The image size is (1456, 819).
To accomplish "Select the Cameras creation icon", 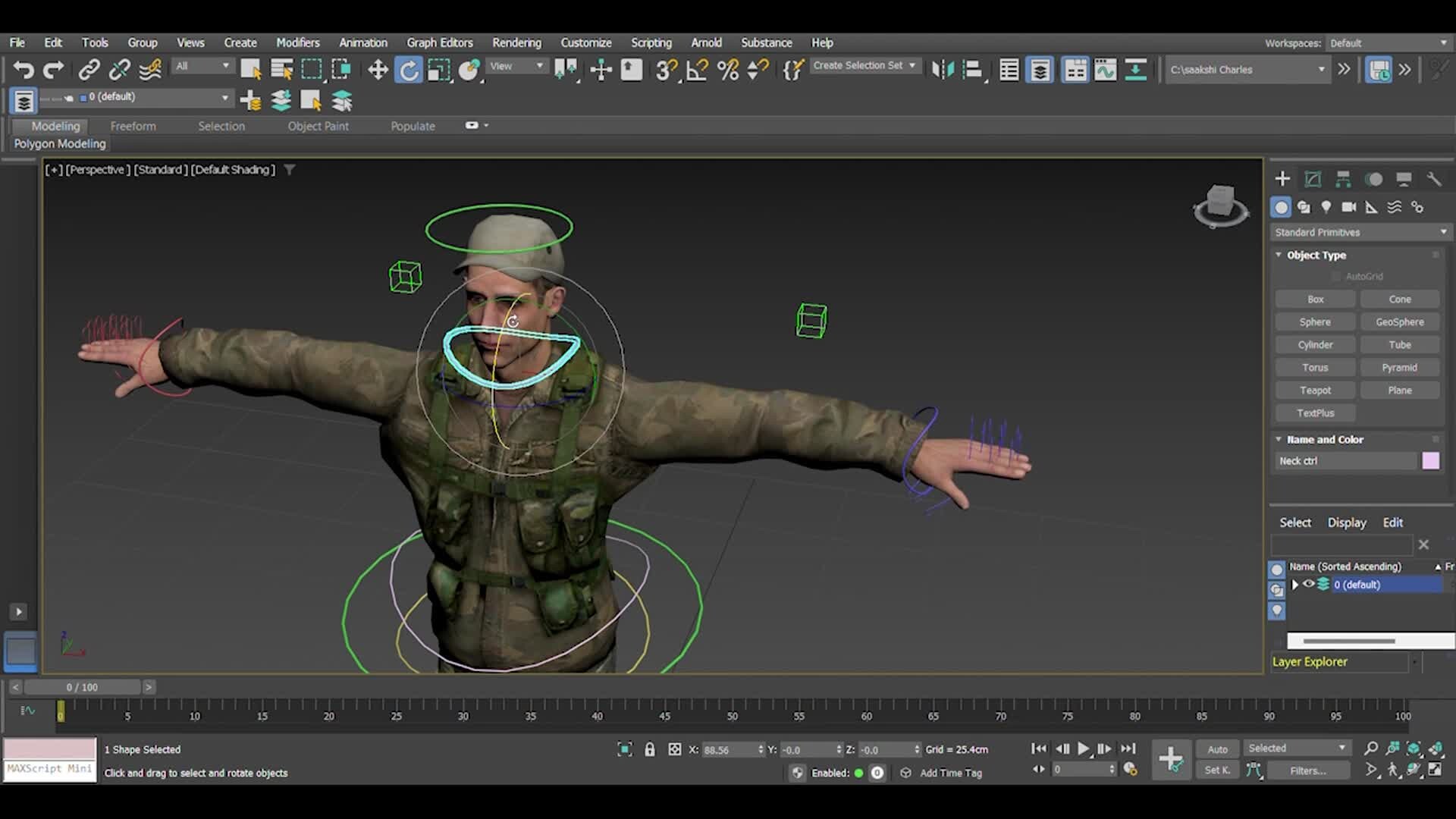I will click(1350, 206).
